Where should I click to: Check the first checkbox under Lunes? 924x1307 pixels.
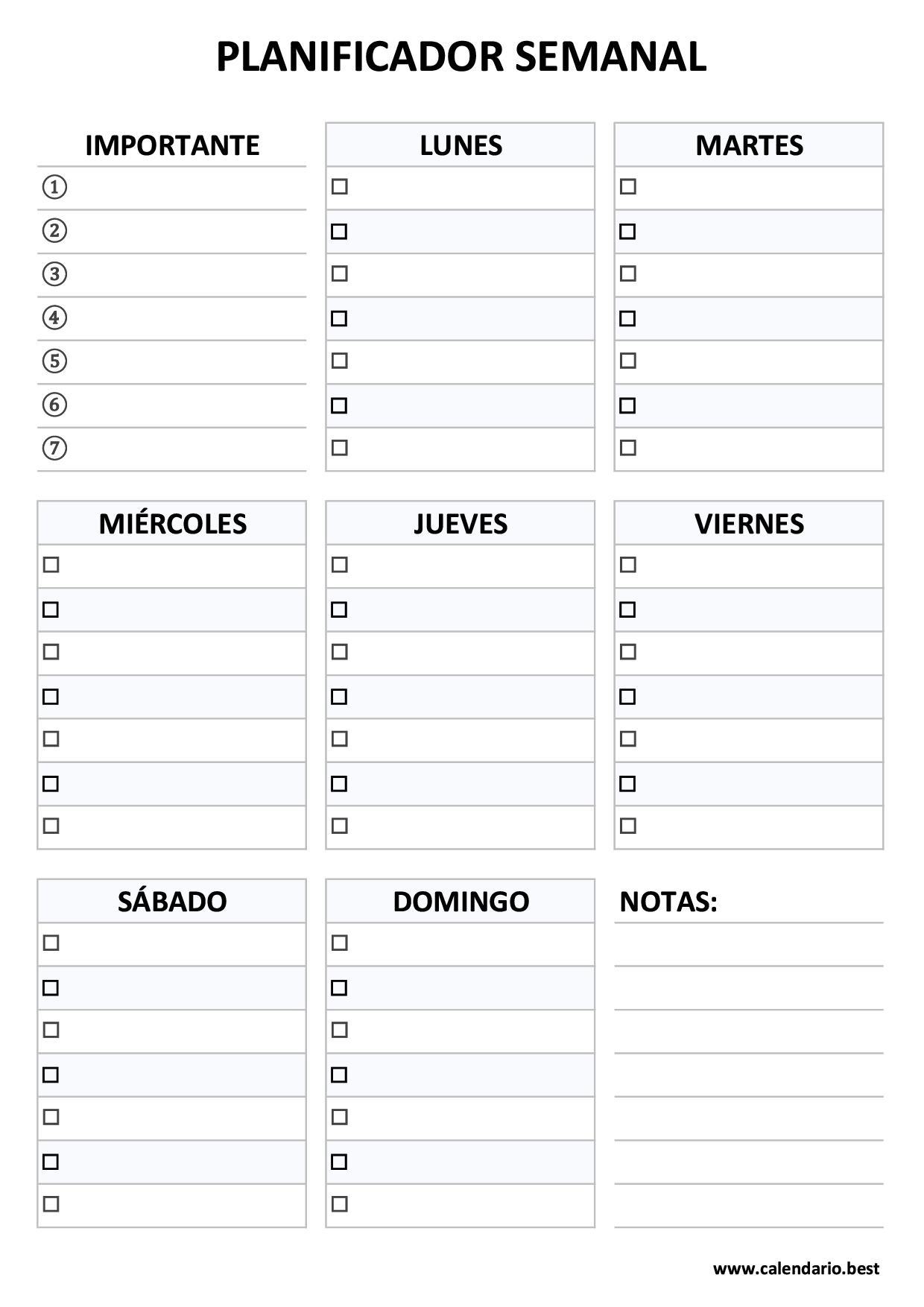point(340,186)
